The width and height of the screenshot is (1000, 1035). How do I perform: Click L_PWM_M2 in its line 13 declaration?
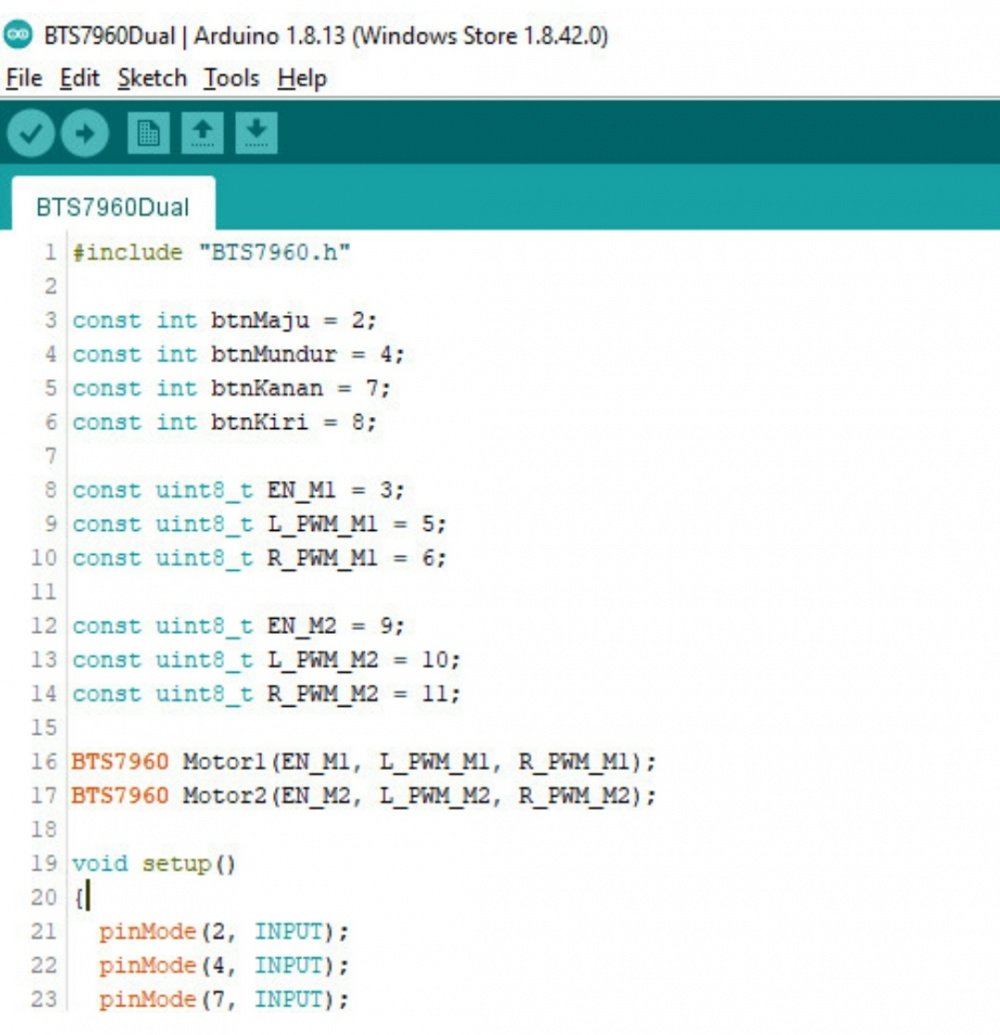click(323, 660)
